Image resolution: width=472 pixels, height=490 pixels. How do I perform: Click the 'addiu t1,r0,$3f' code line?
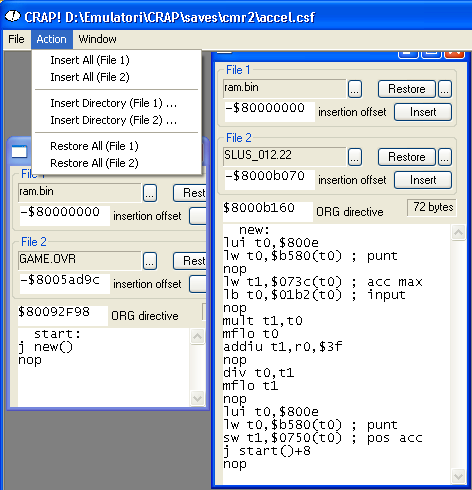point(283,347)
